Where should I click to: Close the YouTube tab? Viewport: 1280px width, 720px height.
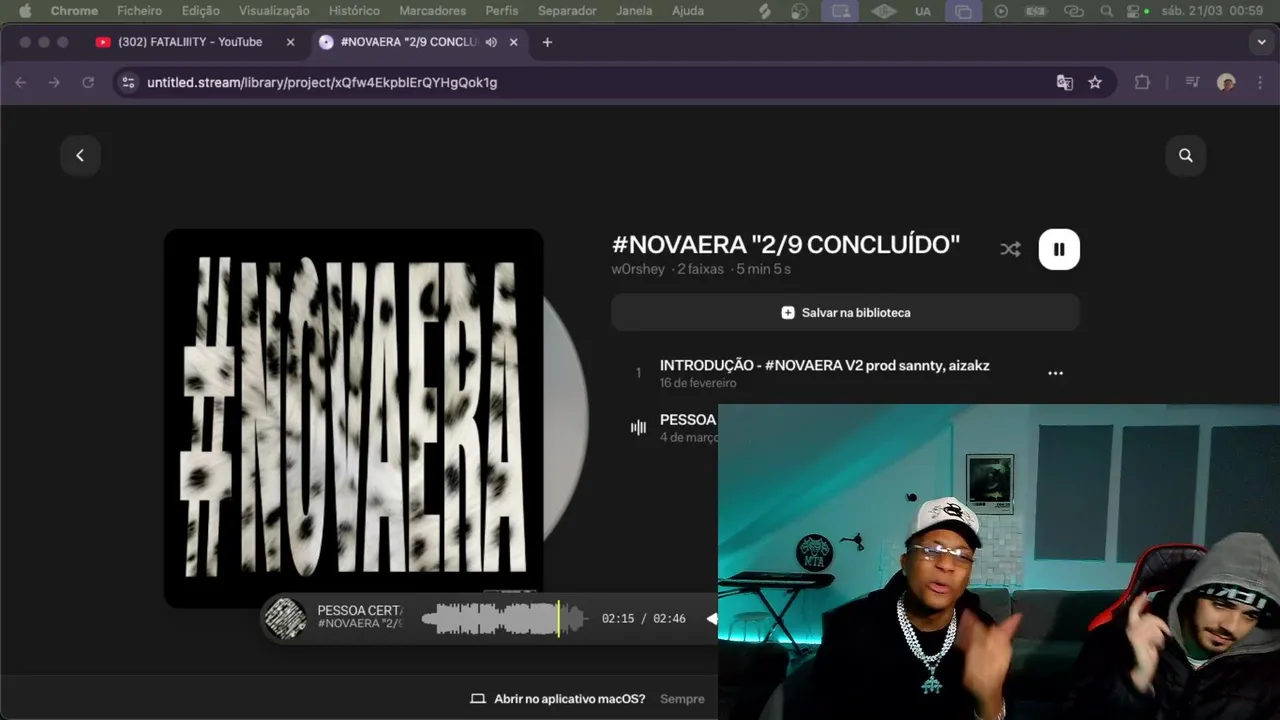click(290, 42)
